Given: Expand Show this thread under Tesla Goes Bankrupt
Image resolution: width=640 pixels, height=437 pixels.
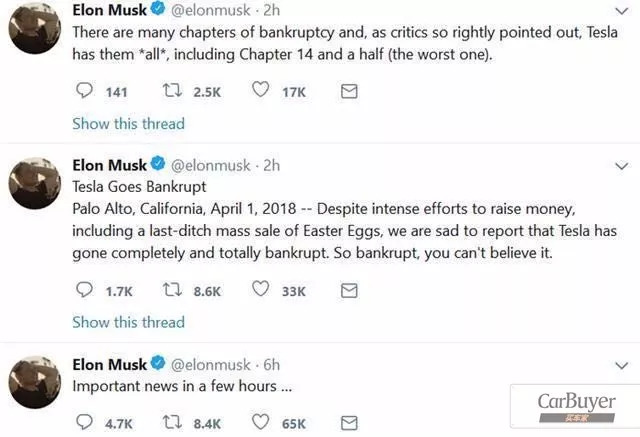Looking at the screenshot, I should pos(128,322).
